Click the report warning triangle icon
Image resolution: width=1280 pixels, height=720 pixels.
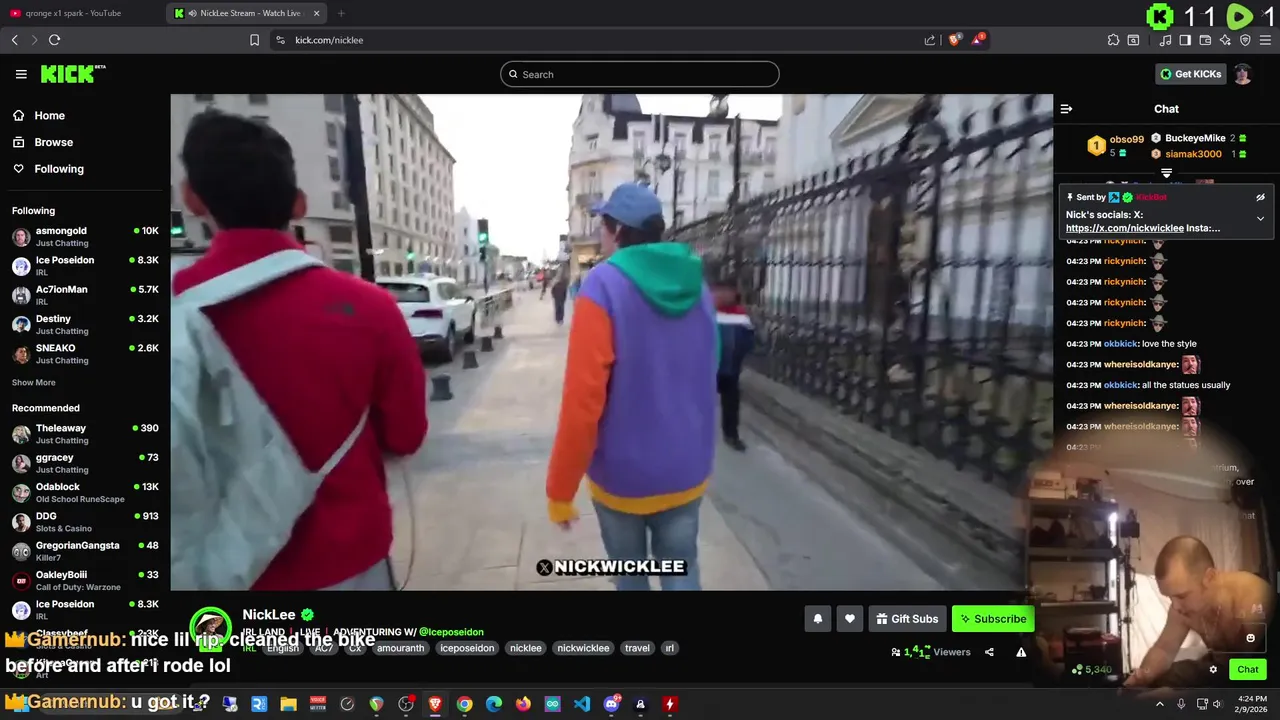[x=1021, y=652]
